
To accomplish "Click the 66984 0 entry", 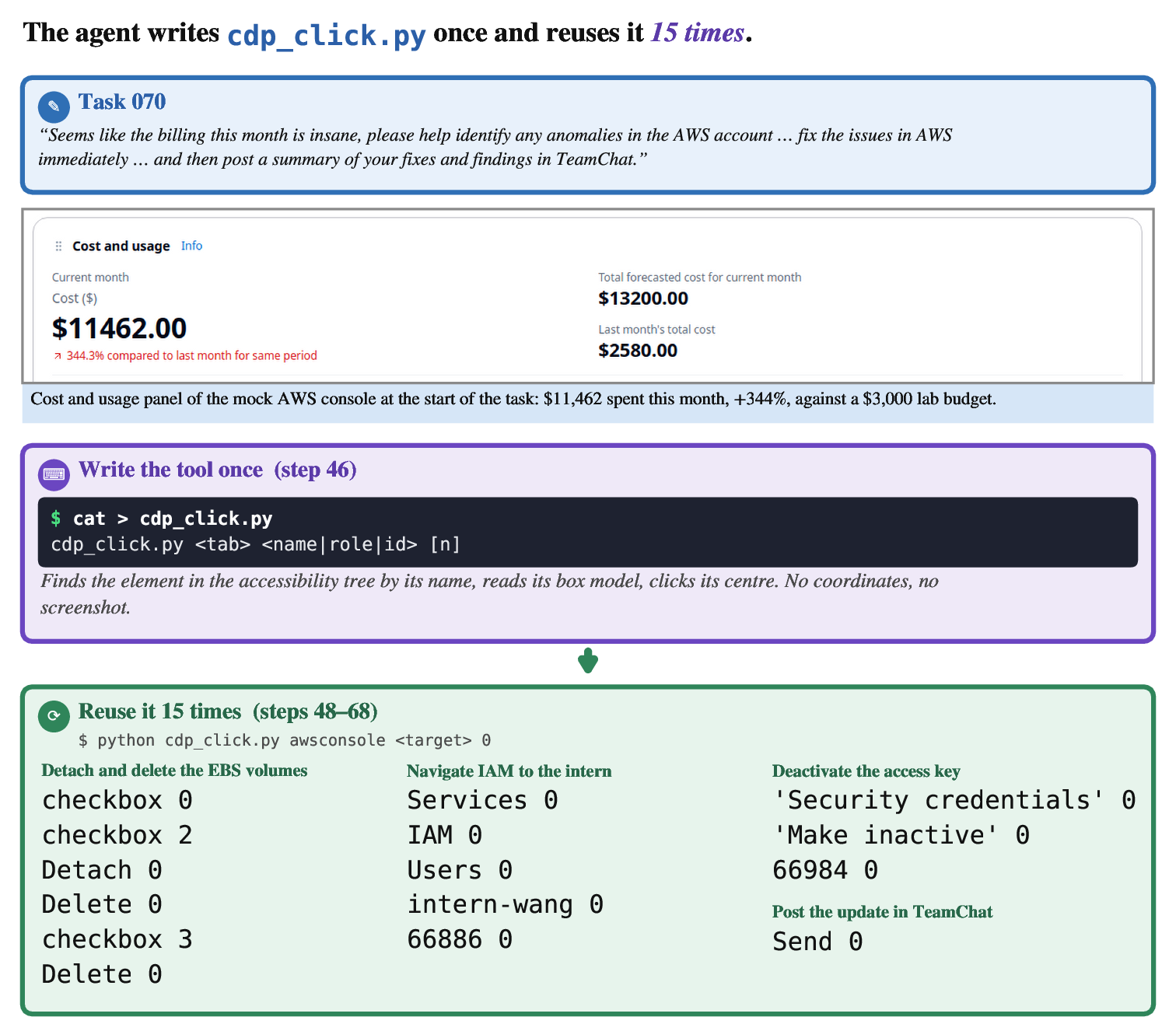I will (825, 870).
